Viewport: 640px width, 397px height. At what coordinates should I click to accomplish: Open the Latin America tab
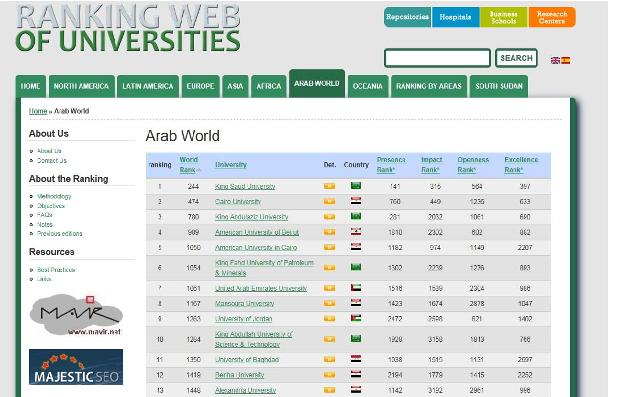point(148,86)
